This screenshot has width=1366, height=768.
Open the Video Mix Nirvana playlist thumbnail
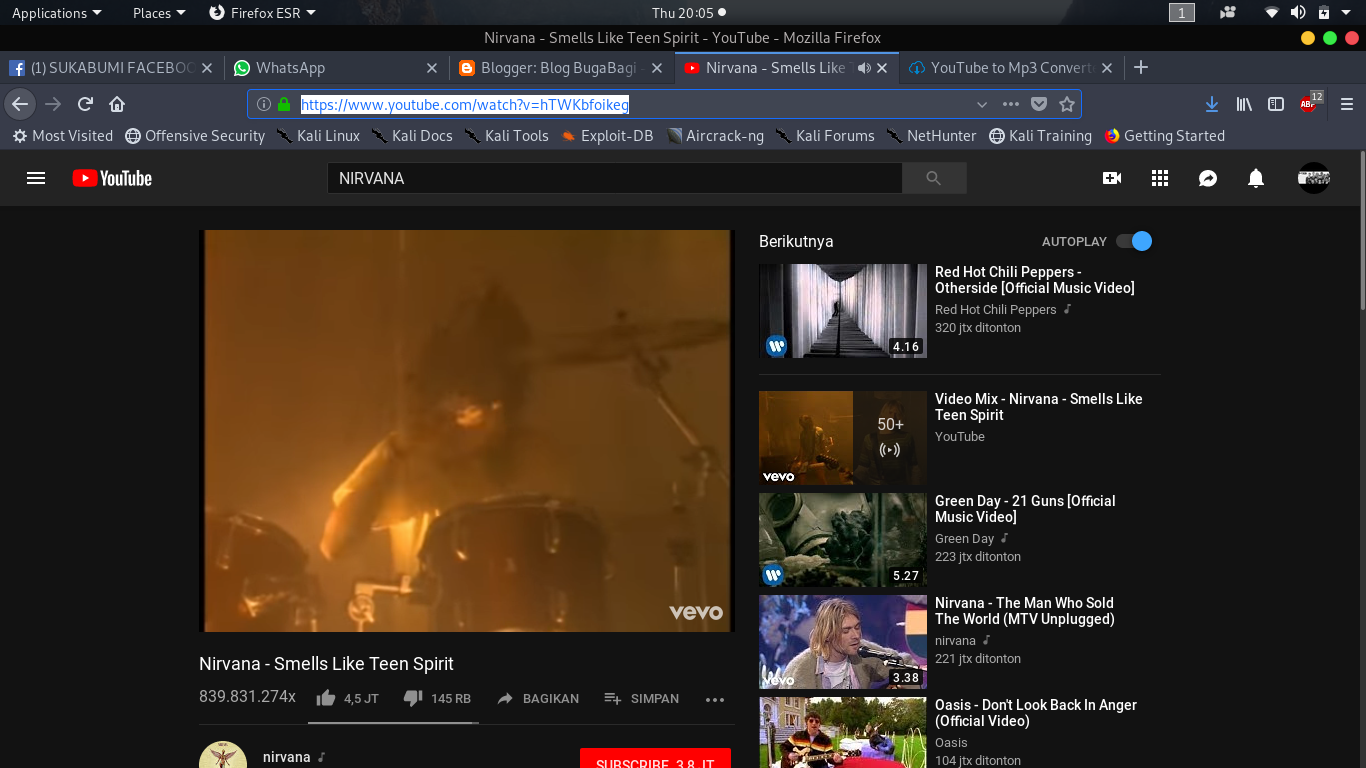[843, 438]
